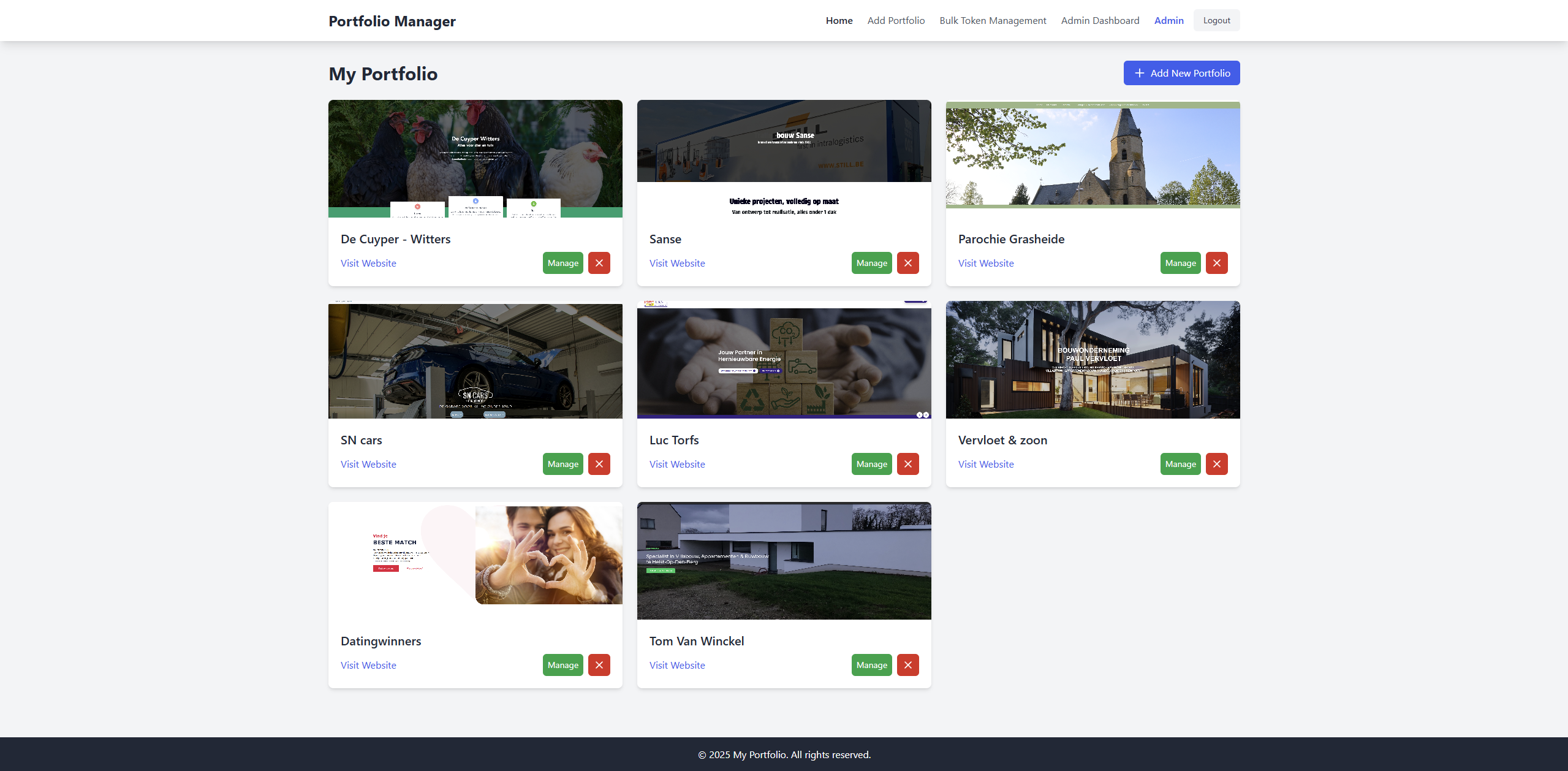
Task: Select the SN cars title
Action: click(361, 440)
